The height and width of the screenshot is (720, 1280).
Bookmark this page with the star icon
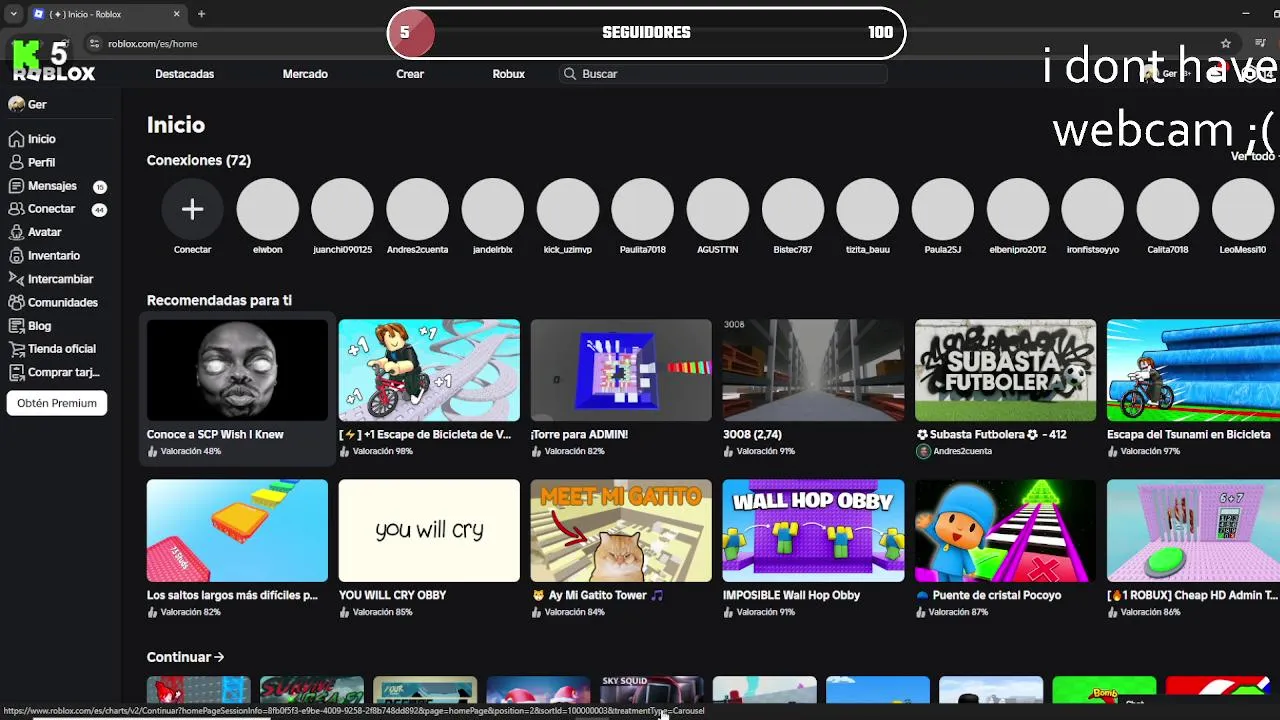[x=1226, y=44]
